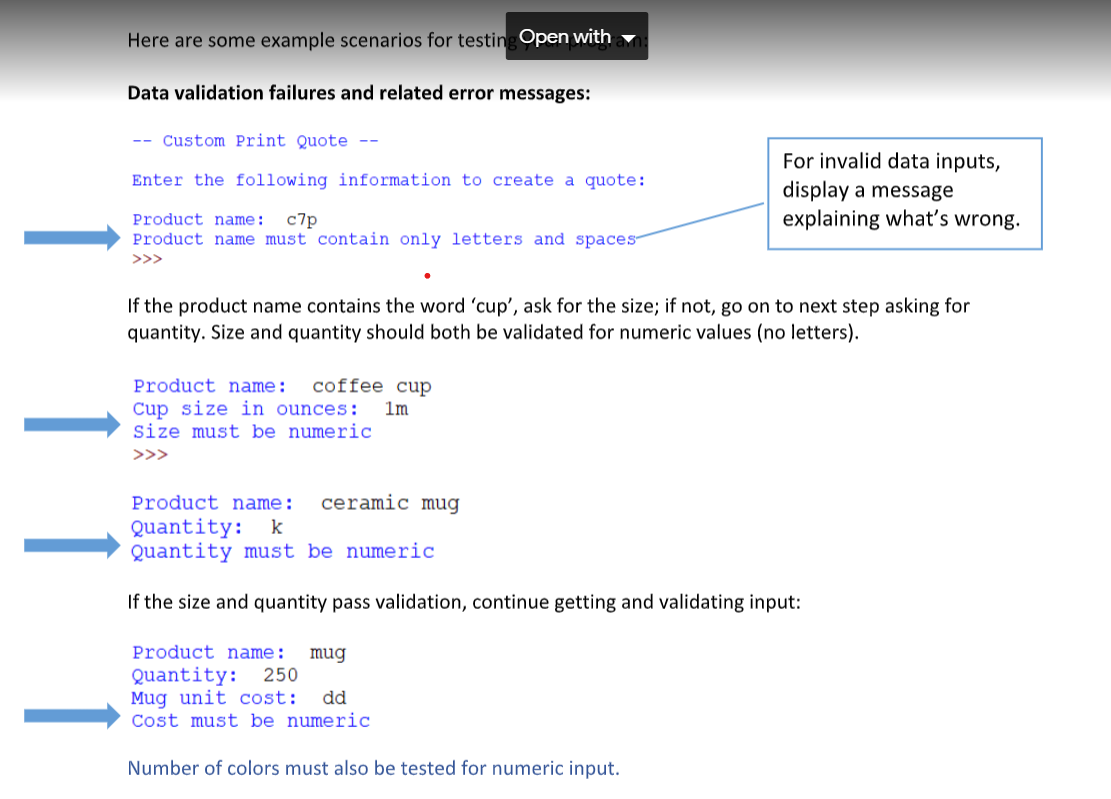Select the '>>>' prompt under the first example
1111x799 pixels.
146,257
